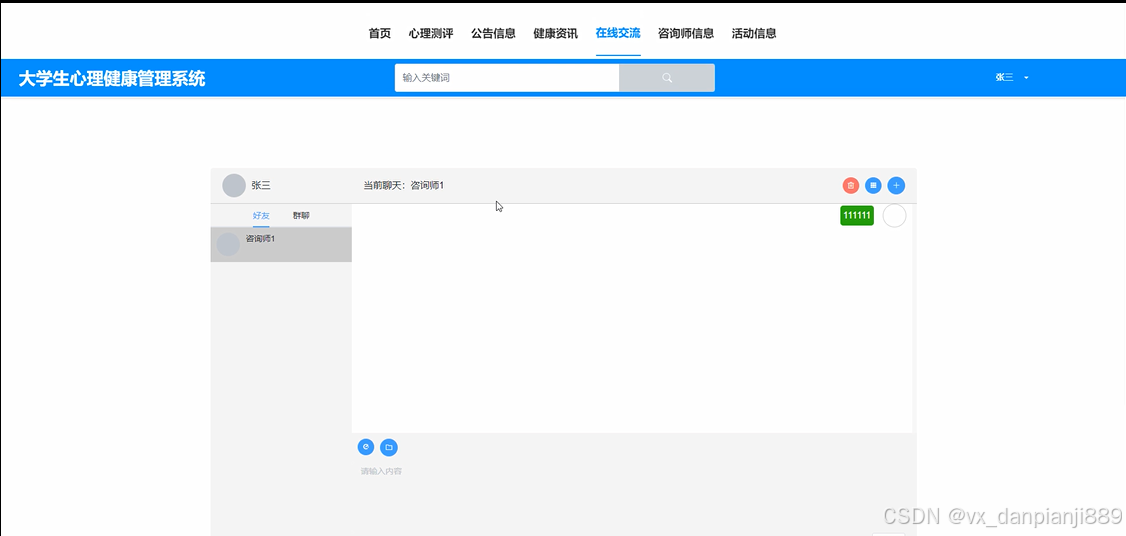Select the 在线交流 nav item
Image resolution: width=1126 pixels, height=536 pixels.
[x=618, y=33]
